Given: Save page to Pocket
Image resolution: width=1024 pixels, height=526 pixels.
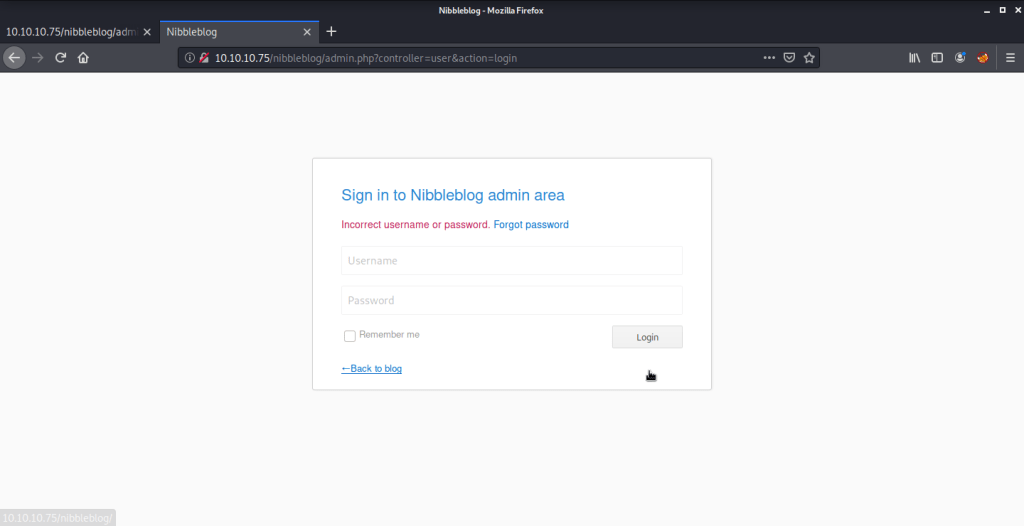Looking at the screenshot, I should pyautogui.click(x=789, y=58).
